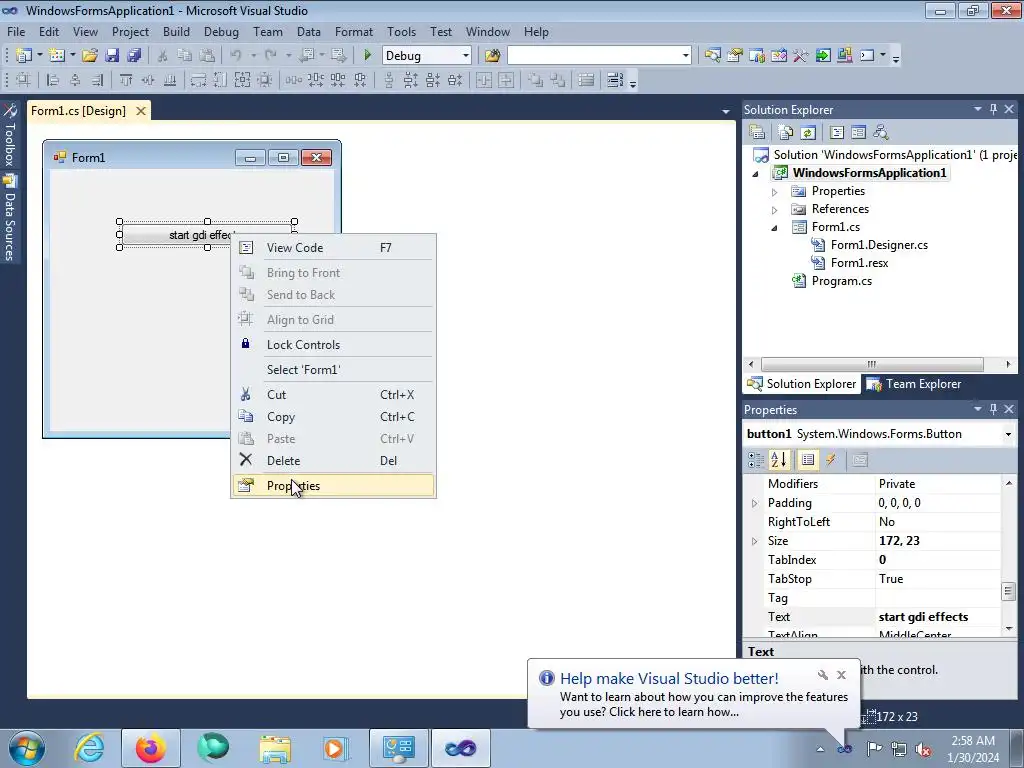Click View Code icon in Solution Explorer

837,133
